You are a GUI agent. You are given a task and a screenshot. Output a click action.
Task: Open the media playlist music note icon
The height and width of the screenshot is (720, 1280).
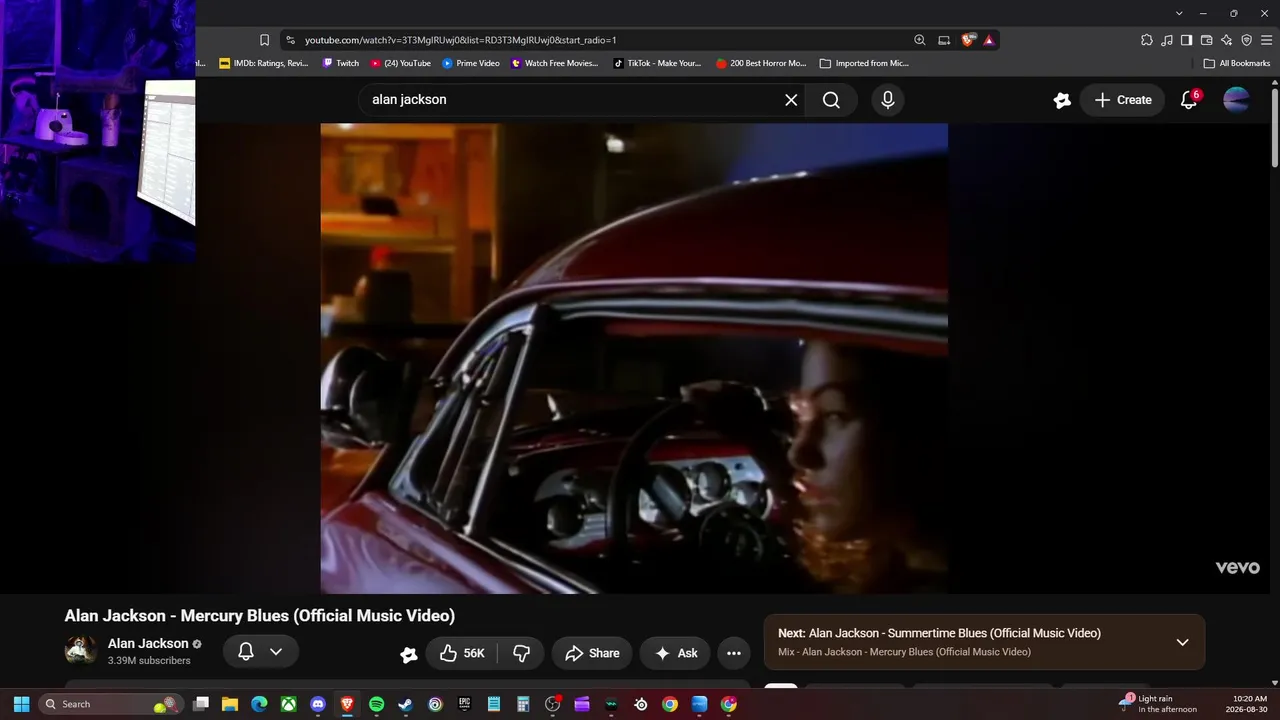pos(1167,40)
